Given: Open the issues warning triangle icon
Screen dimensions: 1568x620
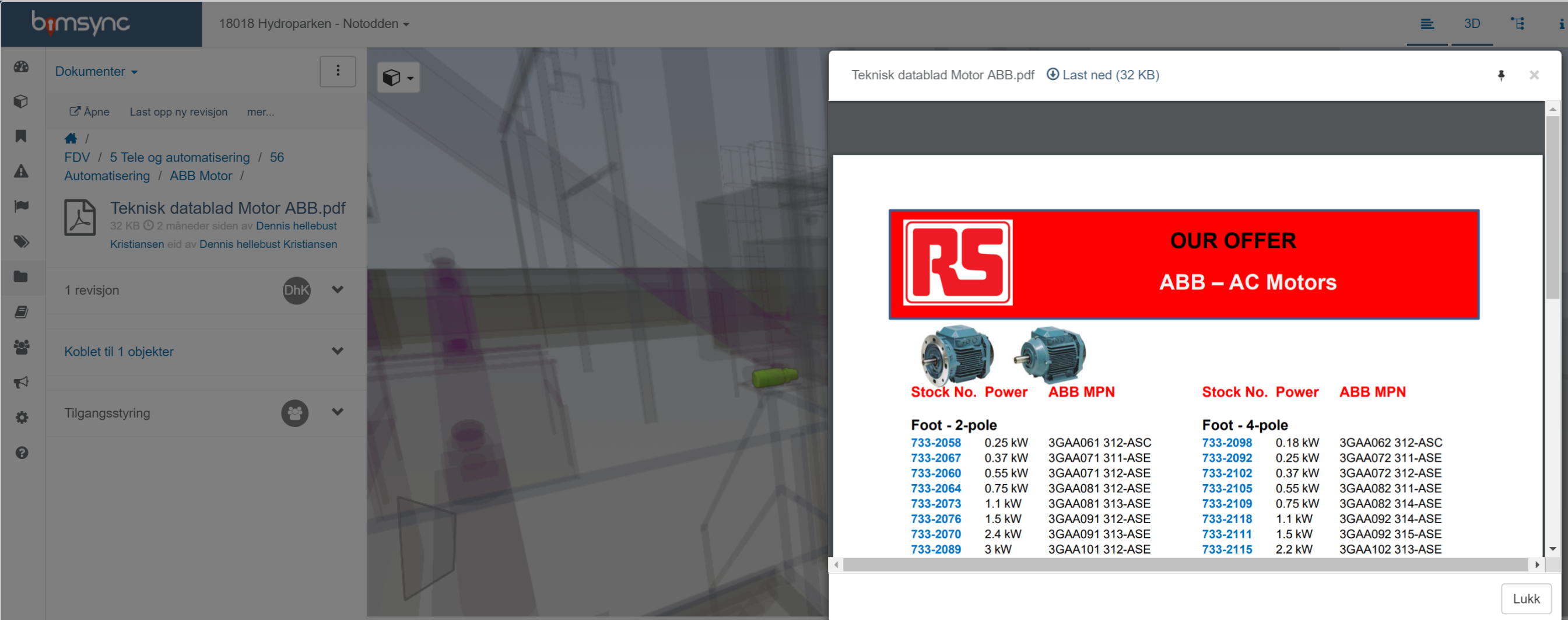Looking at the screenshot, I should point(22,171).
